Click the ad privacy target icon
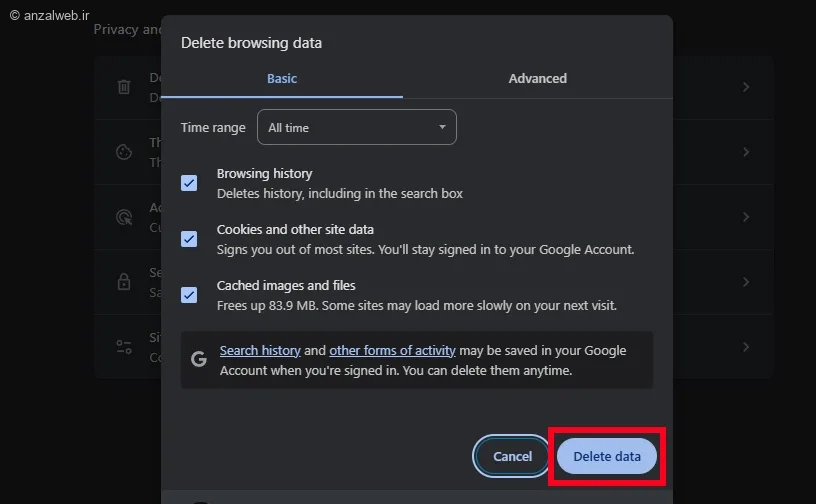The image size is (816, 504). 124,216
